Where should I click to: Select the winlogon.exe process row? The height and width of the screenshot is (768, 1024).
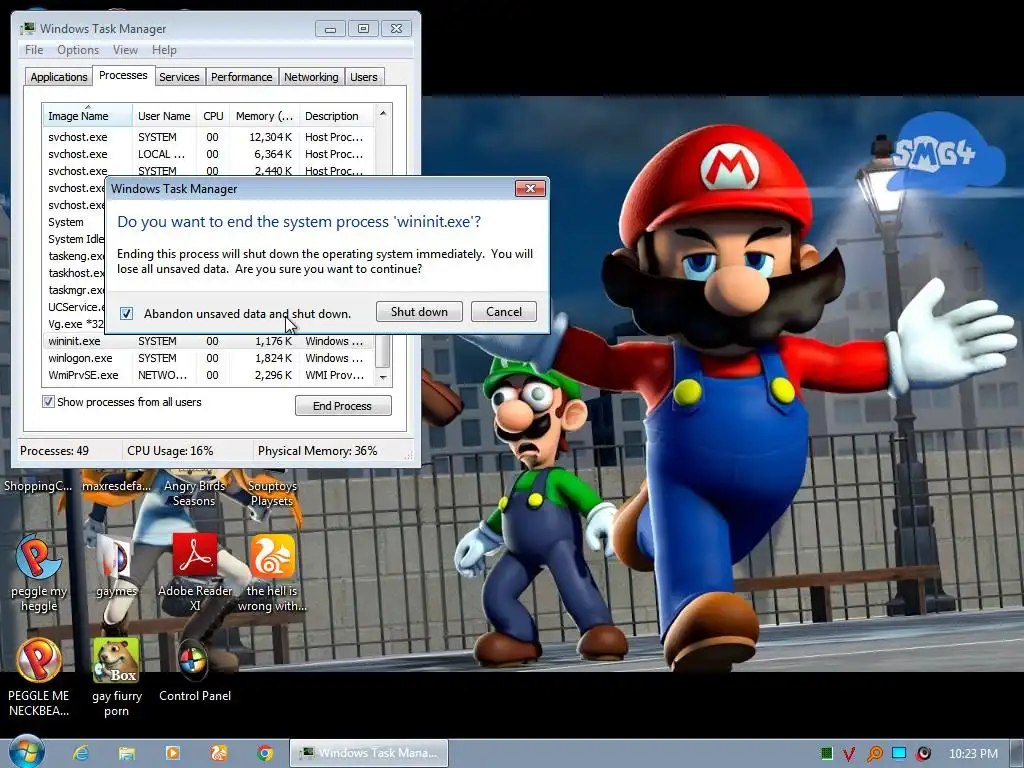pos(208,358)
